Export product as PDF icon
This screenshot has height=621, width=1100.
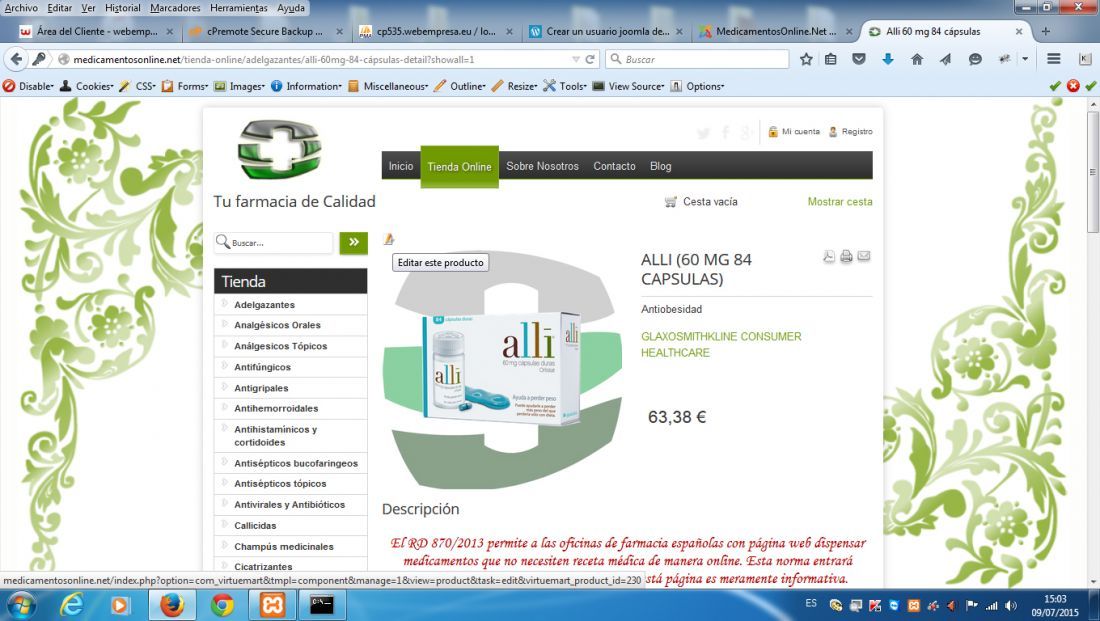coord(829,256)
